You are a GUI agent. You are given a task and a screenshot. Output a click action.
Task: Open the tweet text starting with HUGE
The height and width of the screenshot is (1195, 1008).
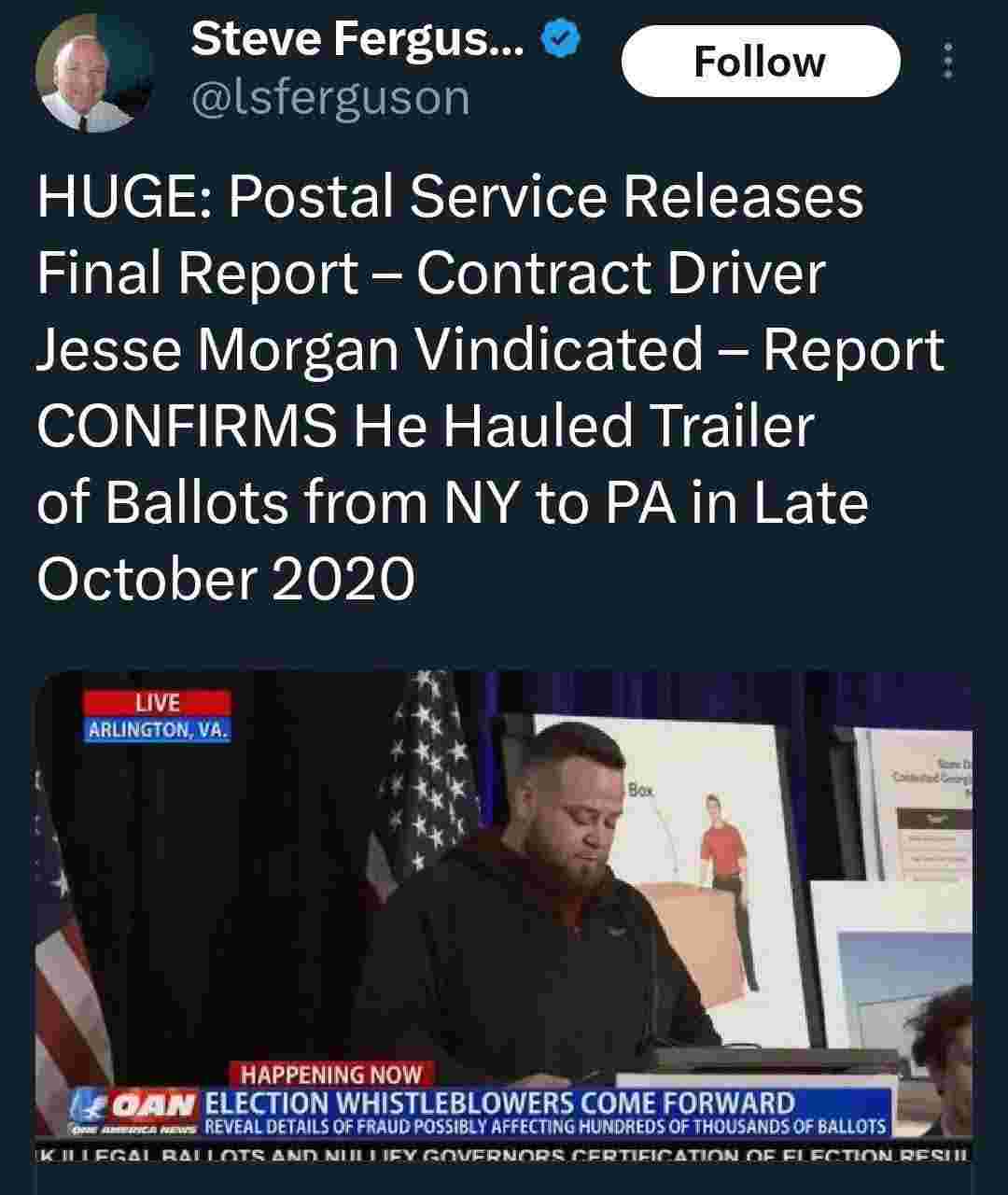(x=491, y=387)
